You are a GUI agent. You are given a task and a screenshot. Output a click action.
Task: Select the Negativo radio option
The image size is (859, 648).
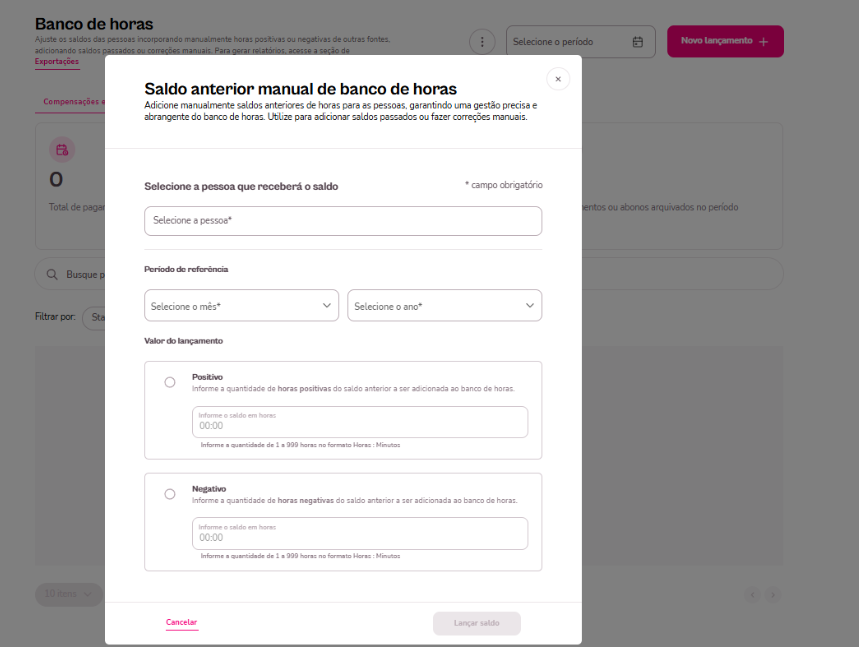pos(170,494)
